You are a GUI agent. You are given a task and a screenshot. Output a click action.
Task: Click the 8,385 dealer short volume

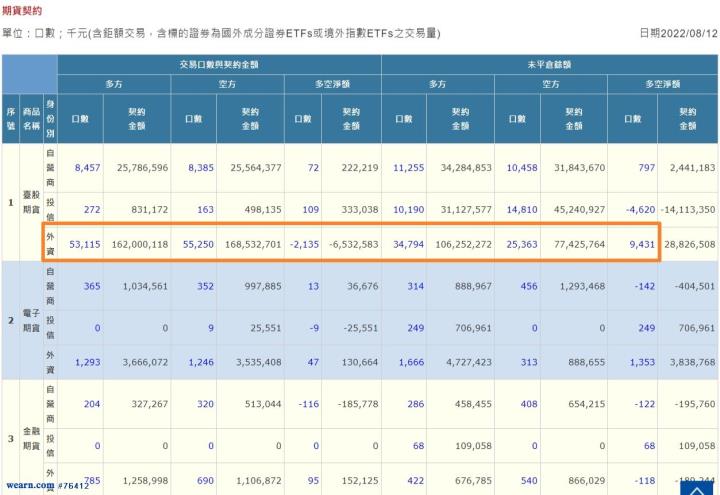tap(202, 168)
